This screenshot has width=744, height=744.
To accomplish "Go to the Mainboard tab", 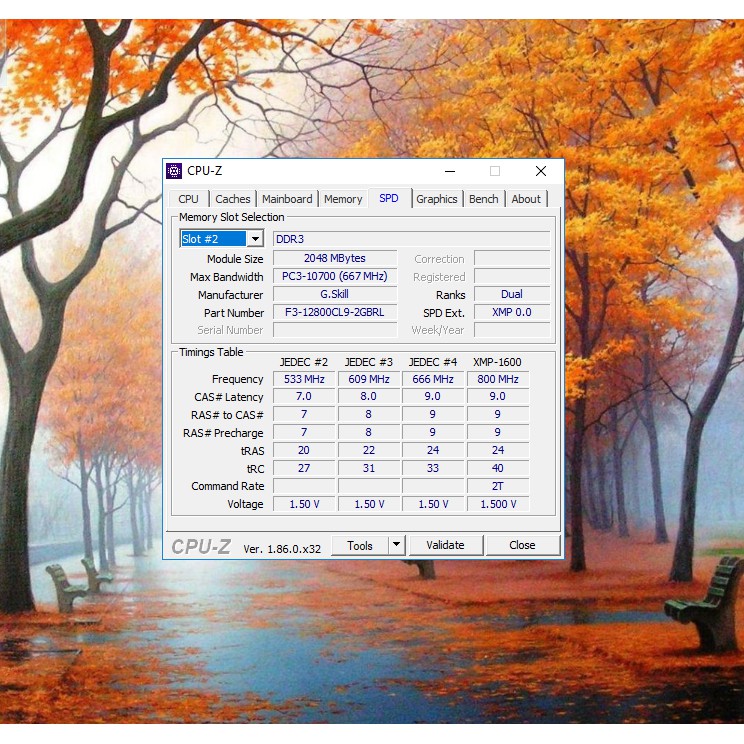I will click(x=287, y=199).
